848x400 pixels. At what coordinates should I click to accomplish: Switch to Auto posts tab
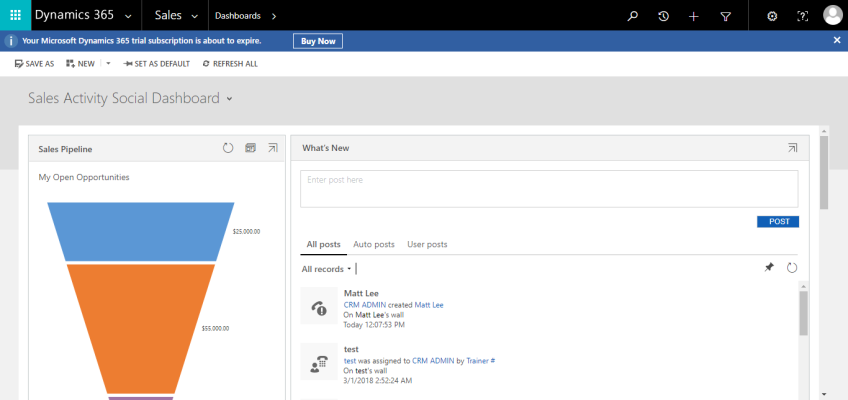(x=374, y=244)
